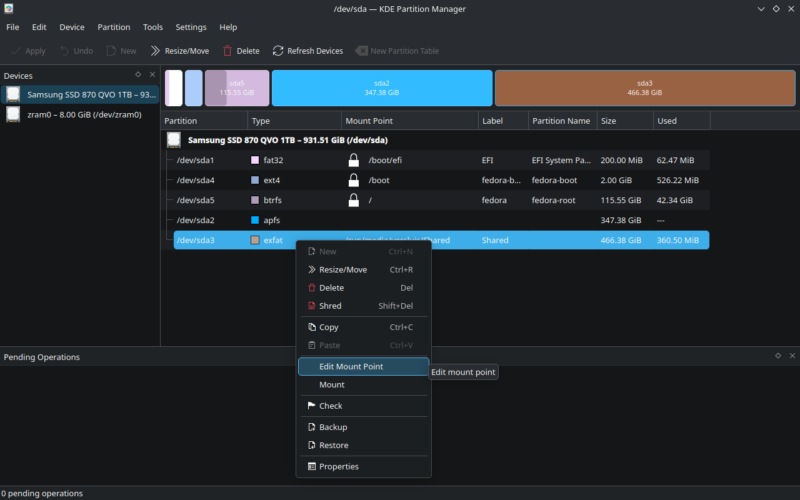Float the Pending Operations panel
The image size is (800, 500).
778,356
